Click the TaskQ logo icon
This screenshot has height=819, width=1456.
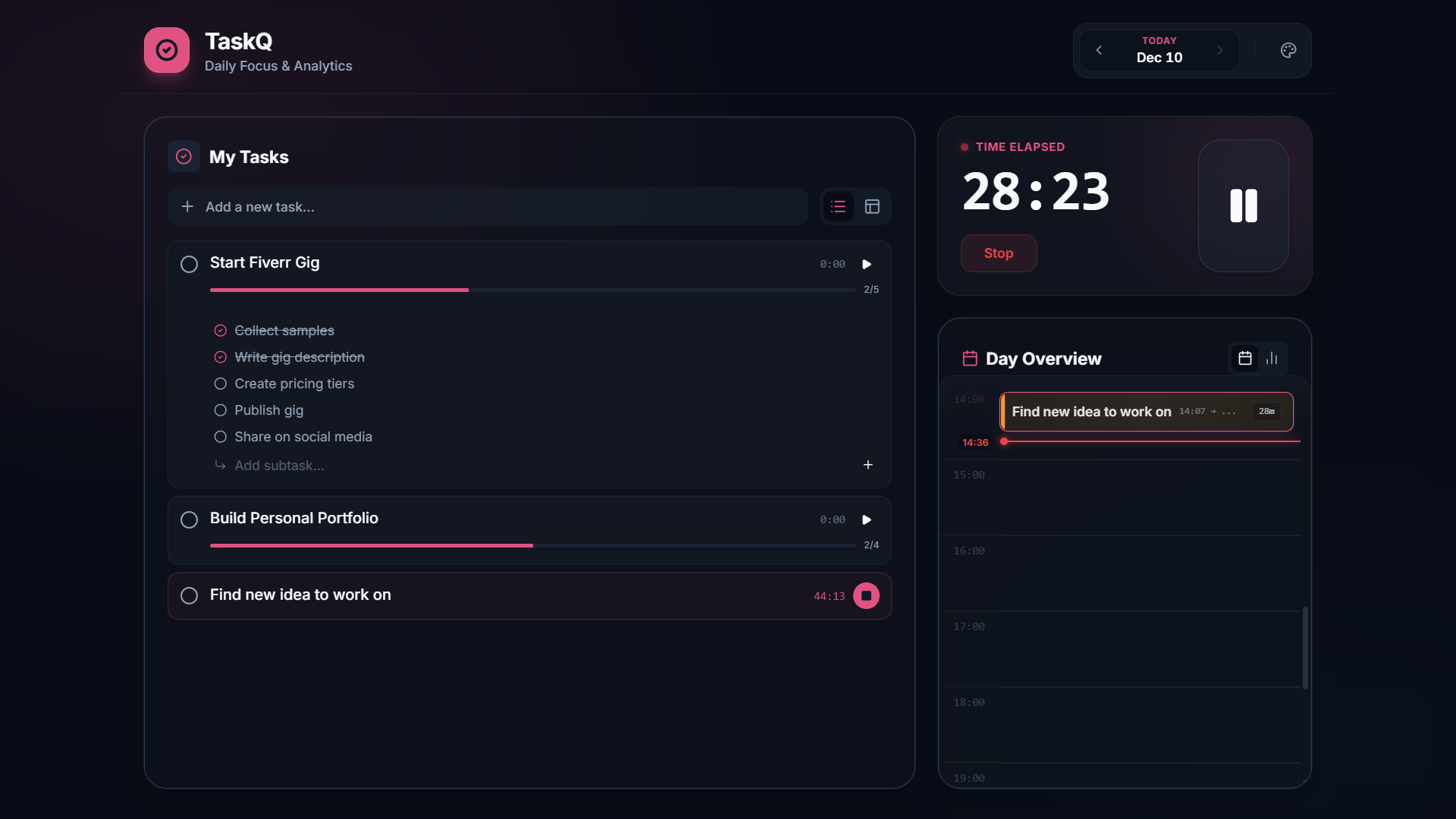point(166,49)
